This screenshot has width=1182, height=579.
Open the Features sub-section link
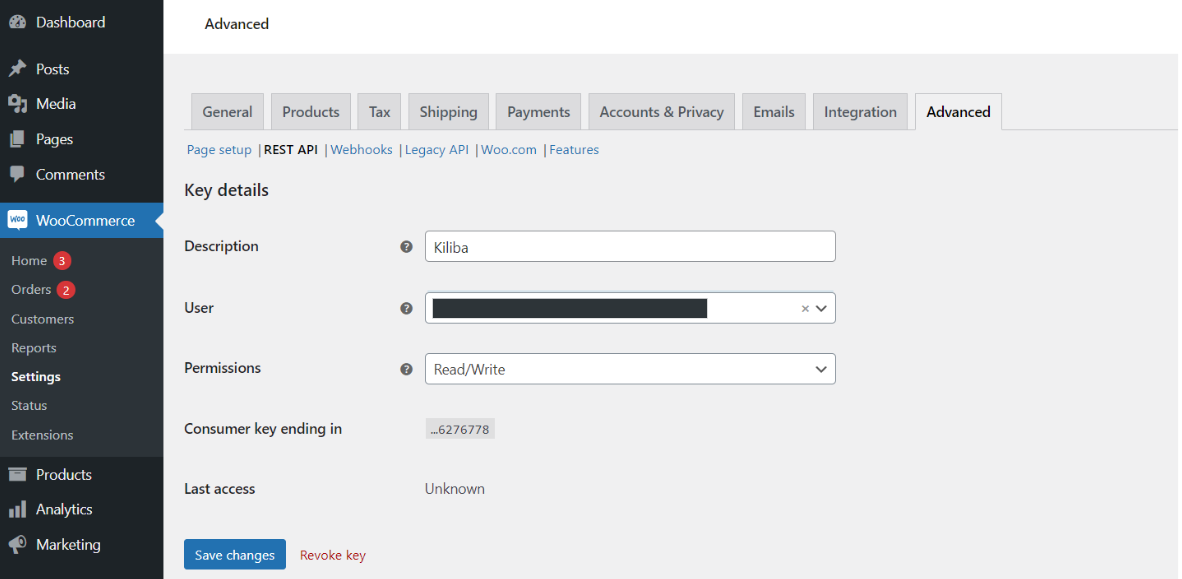click(574, 149)
